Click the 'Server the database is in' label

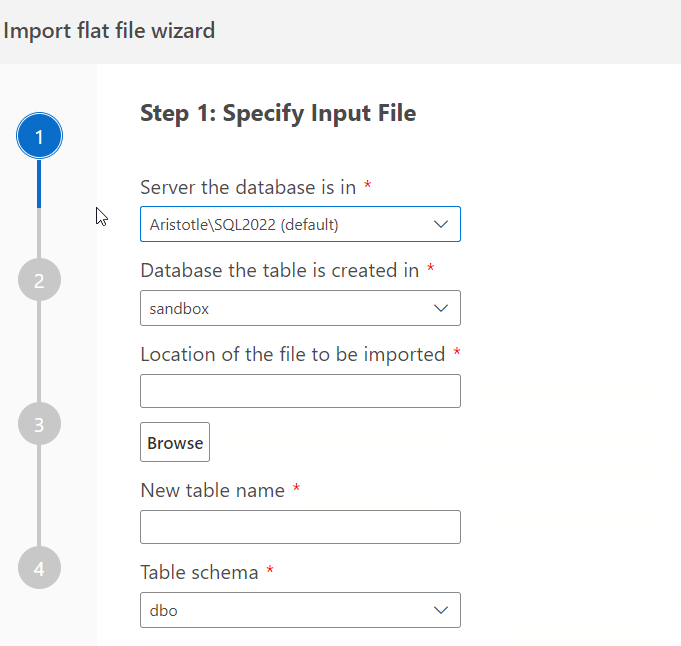(x=248, y=187)
